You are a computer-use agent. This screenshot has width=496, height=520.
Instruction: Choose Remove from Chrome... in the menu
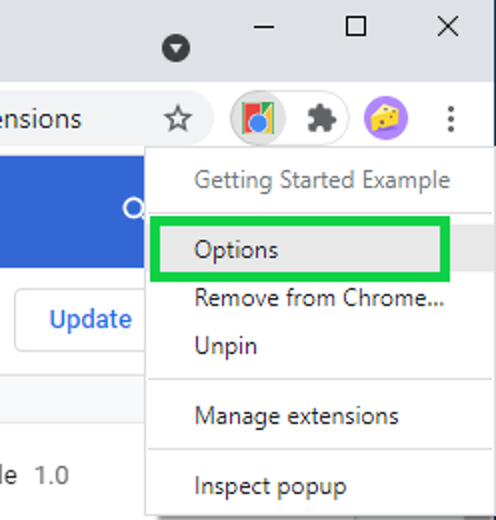click(320, 297)
